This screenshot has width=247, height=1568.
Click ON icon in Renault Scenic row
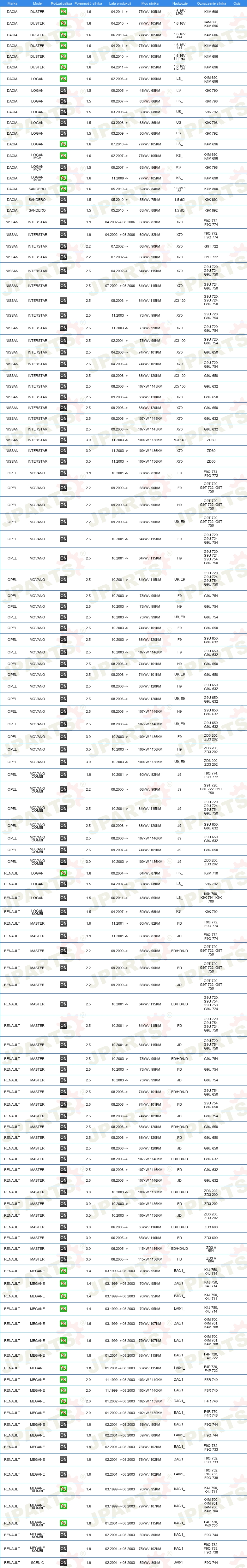(63, 1563)
